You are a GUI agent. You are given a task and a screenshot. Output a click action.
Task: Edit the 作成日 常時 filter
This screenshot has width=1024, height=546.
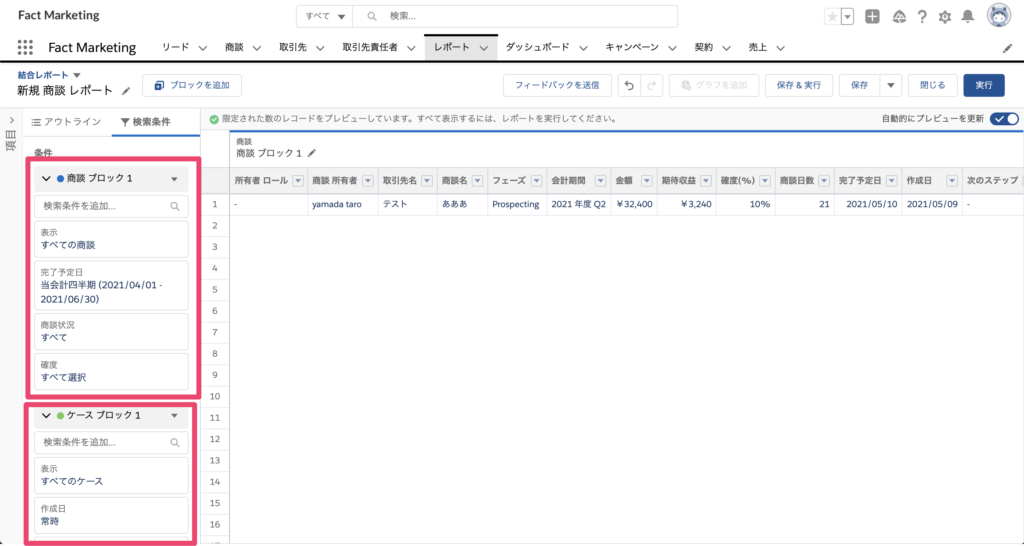(111, 515)
